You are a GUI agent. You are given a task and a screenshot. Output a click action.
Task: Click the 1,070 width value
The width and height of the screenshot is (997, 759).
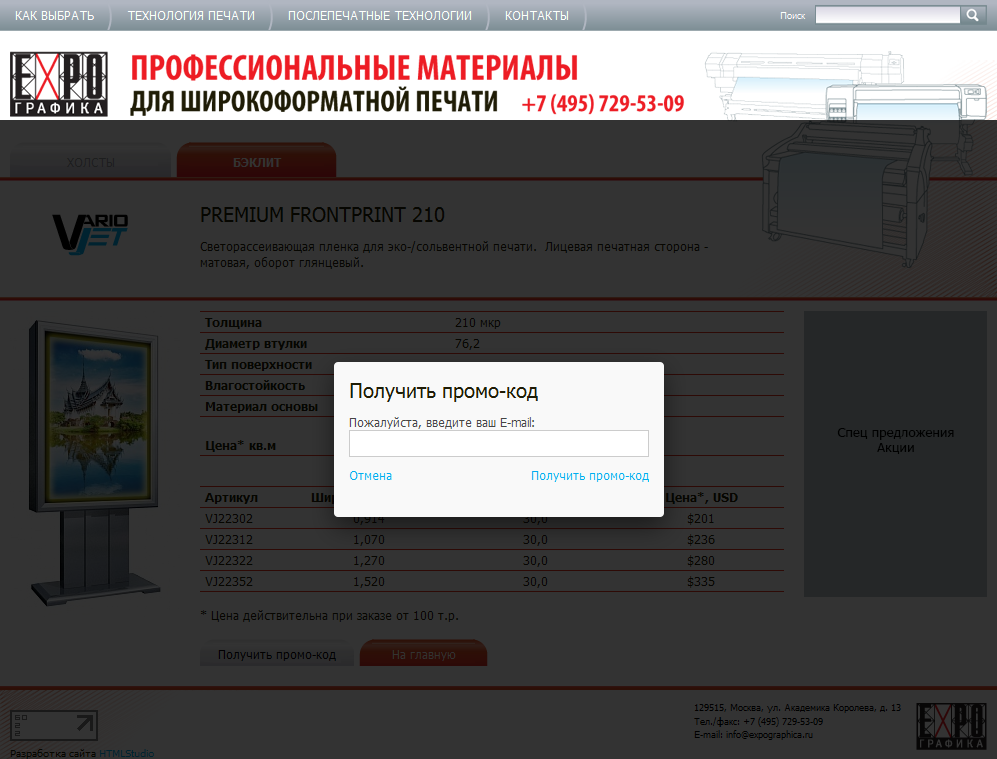369,540
